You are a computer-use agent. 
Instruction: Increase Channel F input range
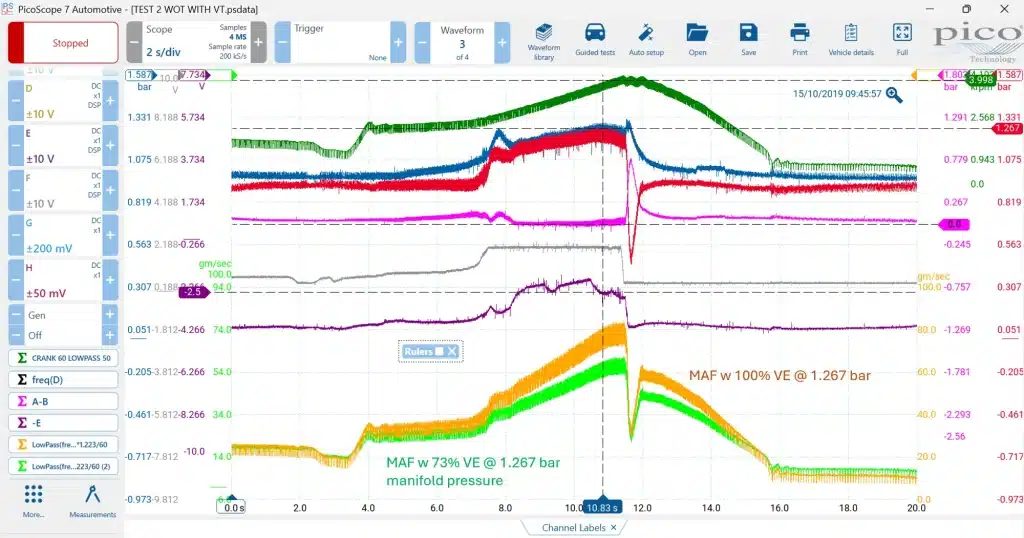pos(110,191)
